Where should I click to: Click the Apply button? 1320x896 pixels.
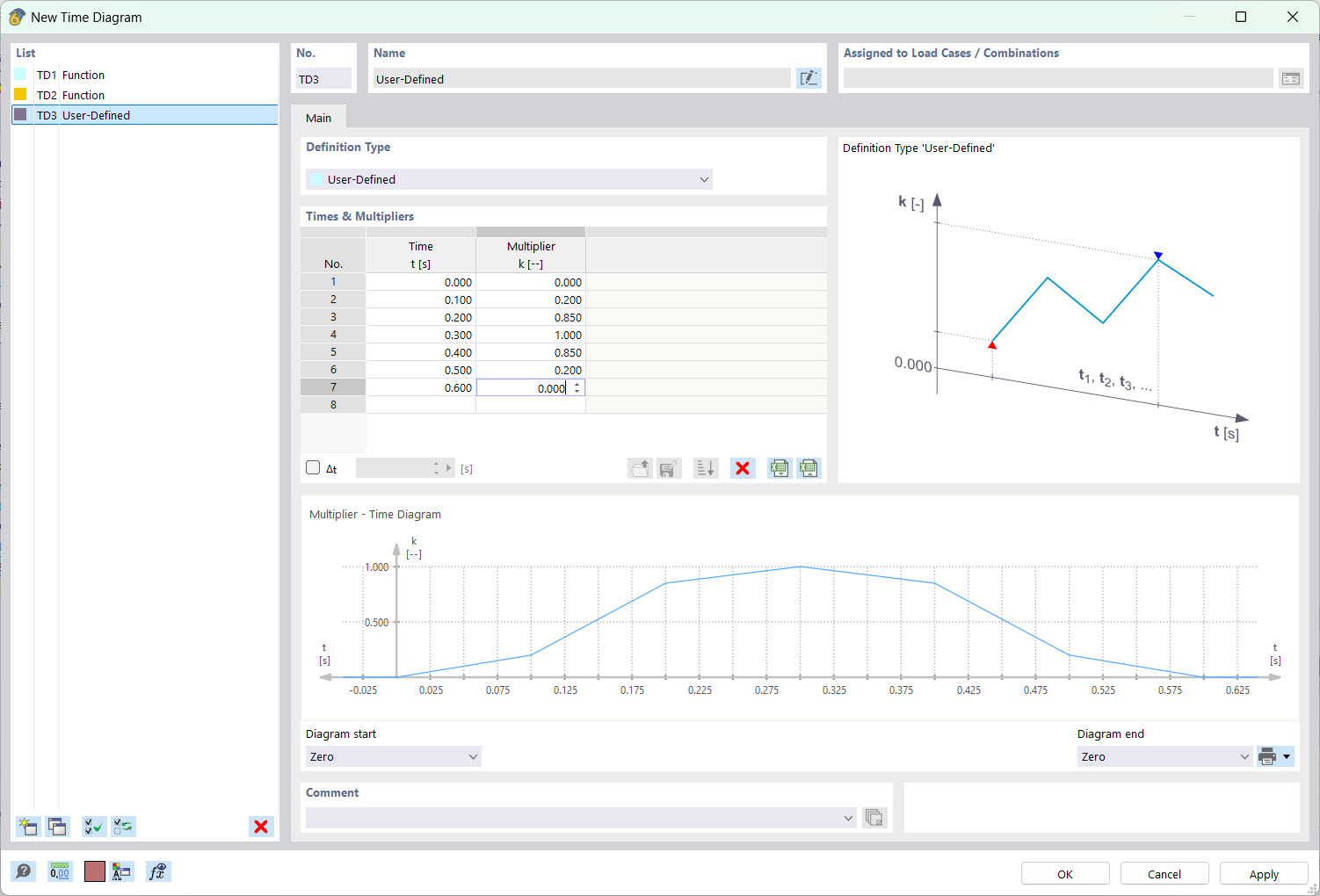[x=1263, y=874]
